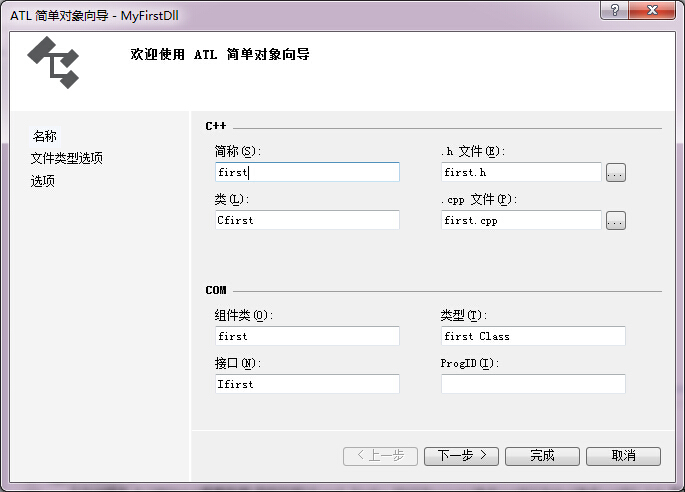Click the 组件类 input field
Viewport: 685px width, 492px height.
click(x=307, y=336)
